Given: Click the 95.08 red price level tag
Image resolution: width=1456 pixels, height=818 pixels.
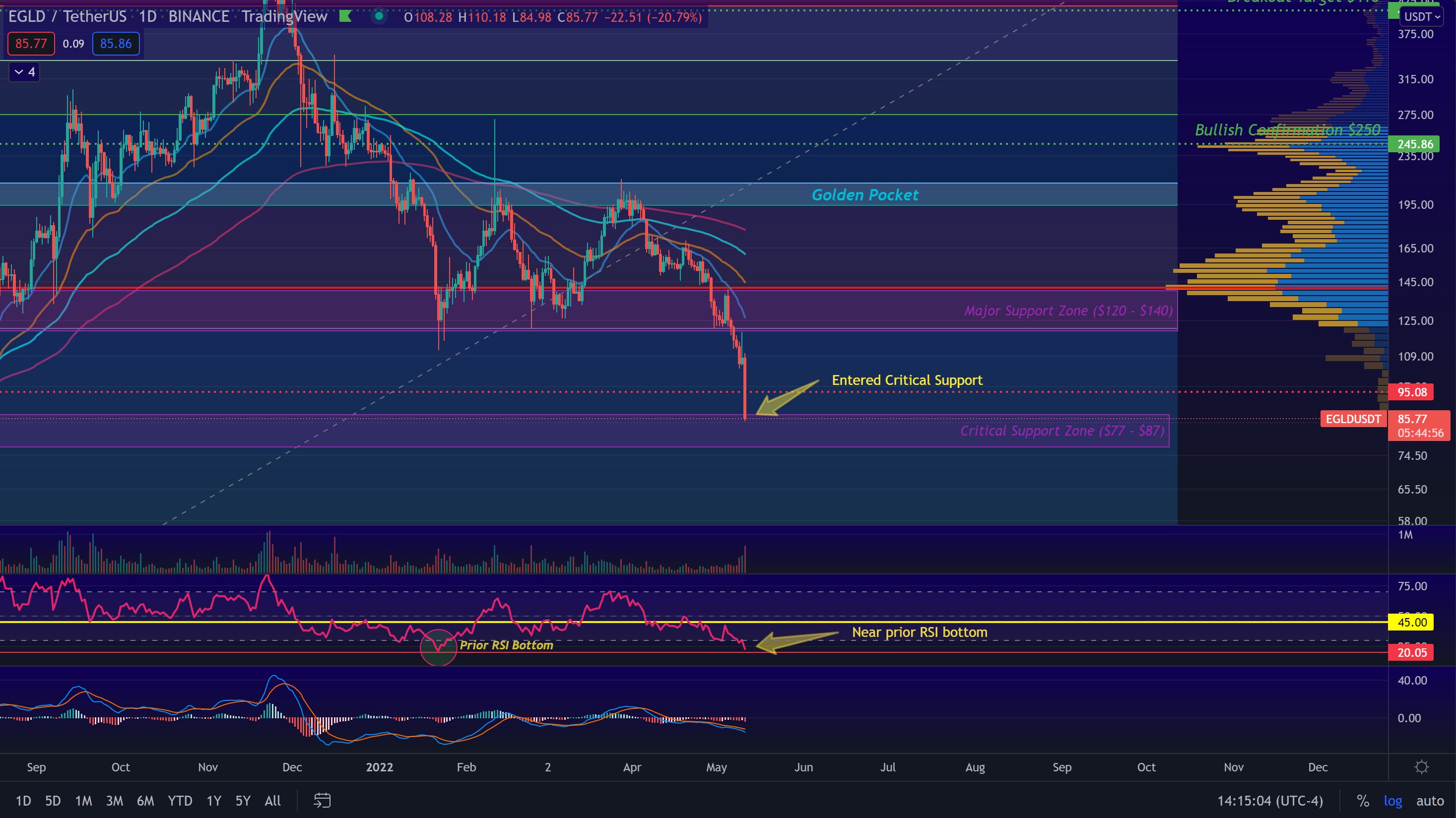Looking at the screenshot, I should (x=1412, y=392).
